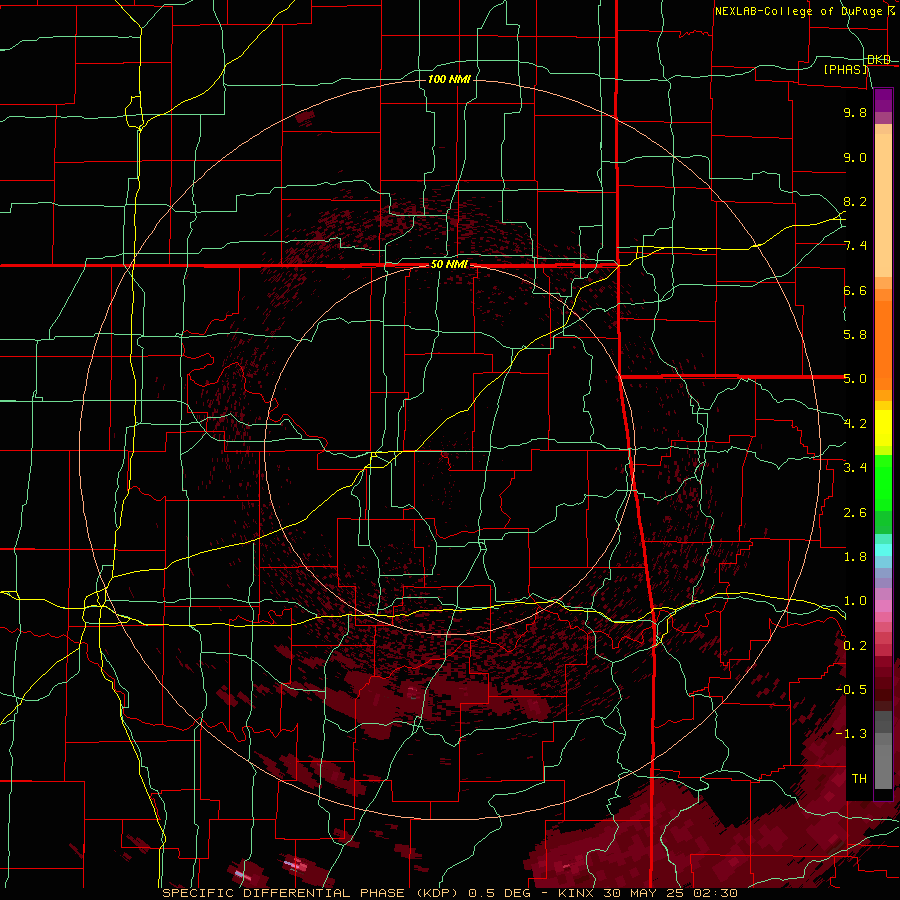Image resolution: width=900 pixels, height=900 pixels.
Task: Click the TH label on color scale
Action: tap(859, 779)
